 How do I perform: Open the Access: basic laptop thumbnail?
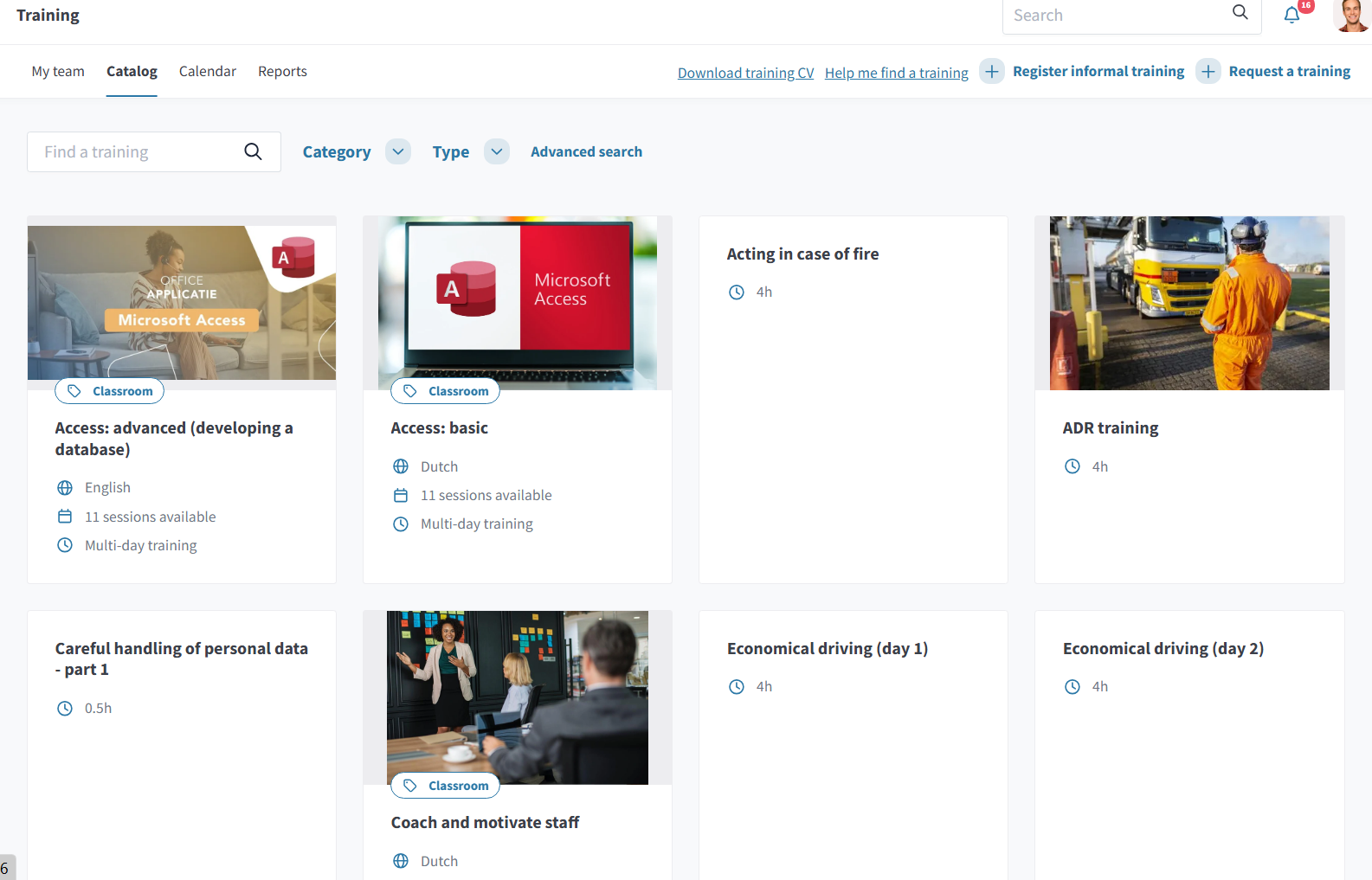518,303
